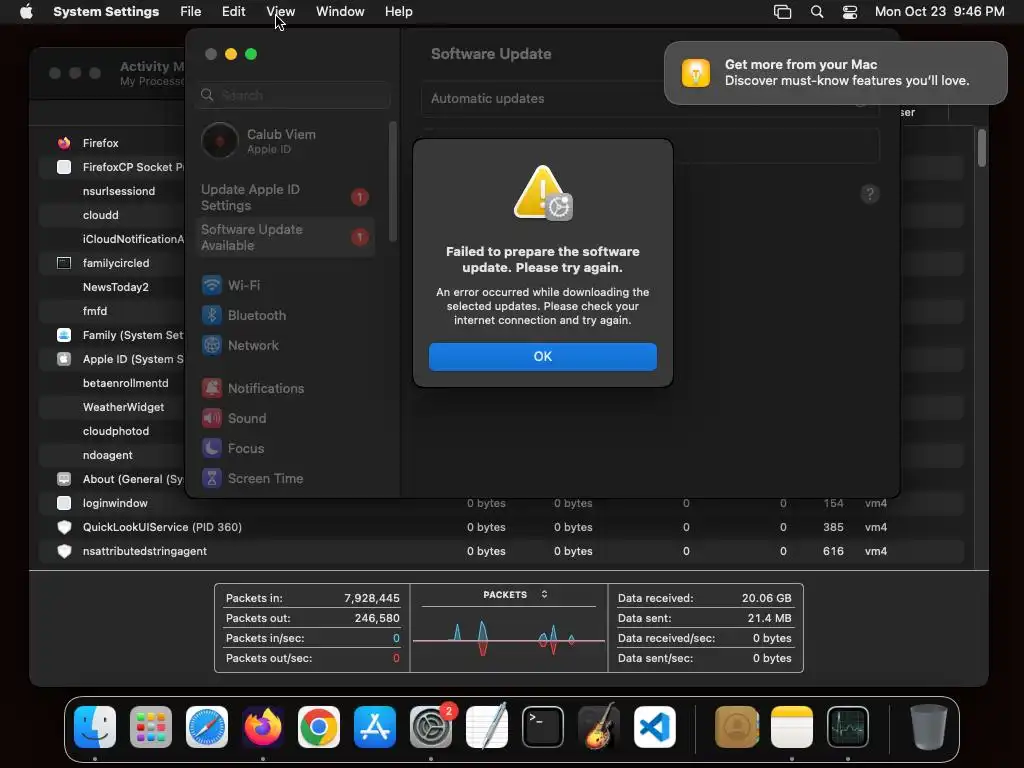Click the date and time in menu bar
1024x768 pixels.
pyautogui.click(x=939, y=12)
